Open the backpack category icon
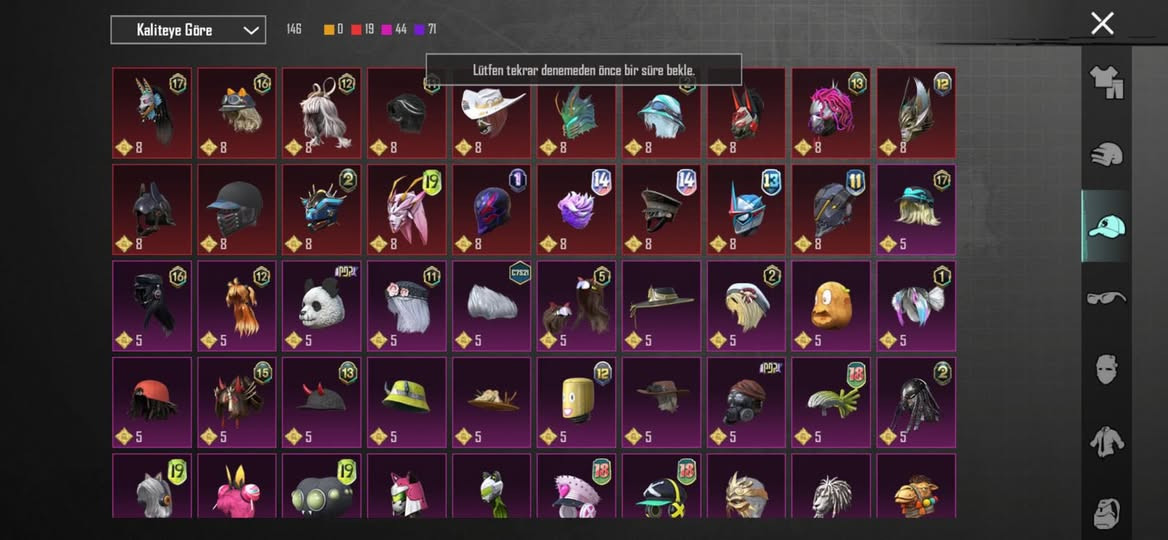The width and height of the screenshot is (1168, 540). [x=1106, y=512]
